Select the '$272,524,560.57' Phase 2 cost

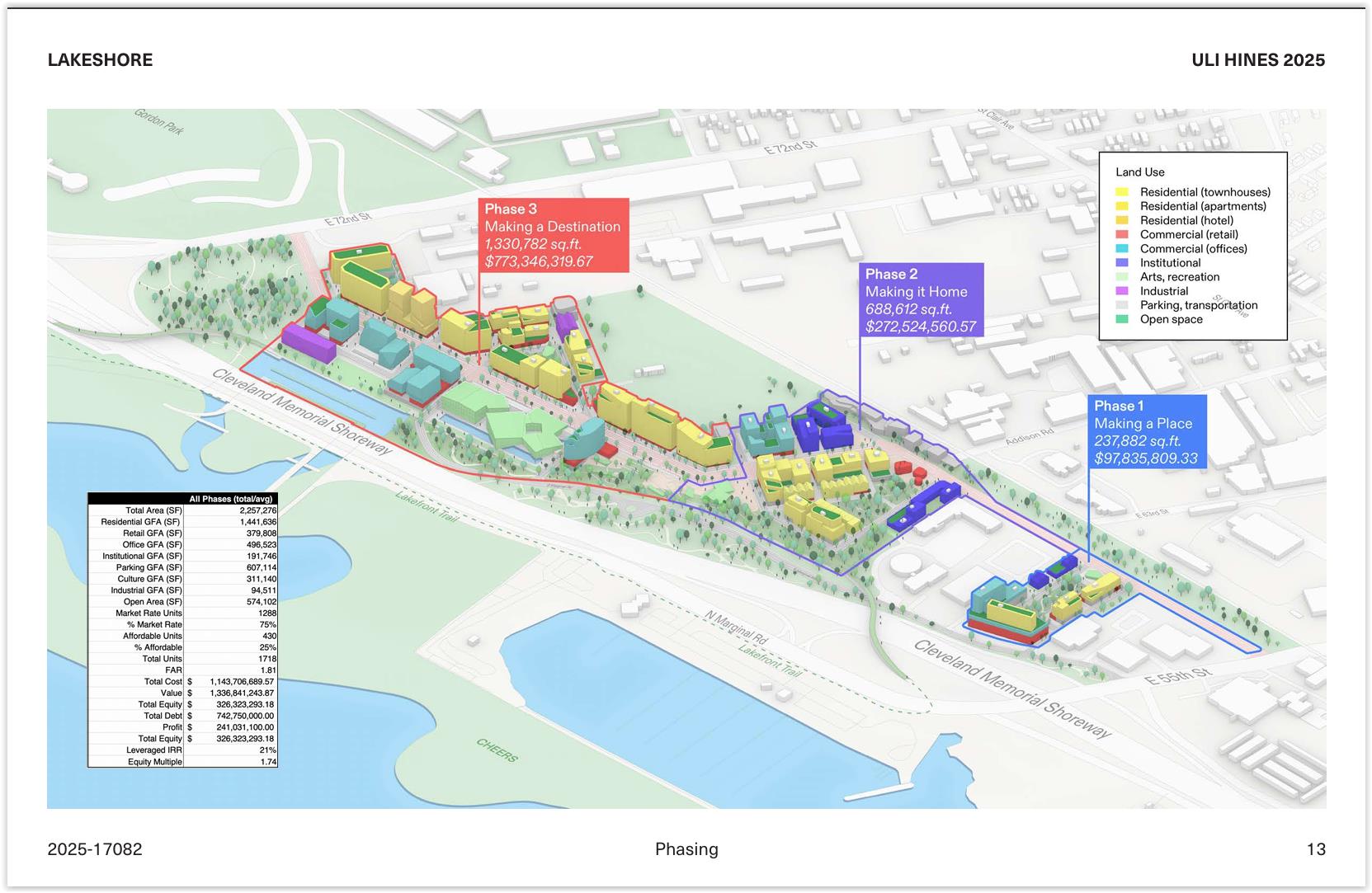click(x=921, y=327)
